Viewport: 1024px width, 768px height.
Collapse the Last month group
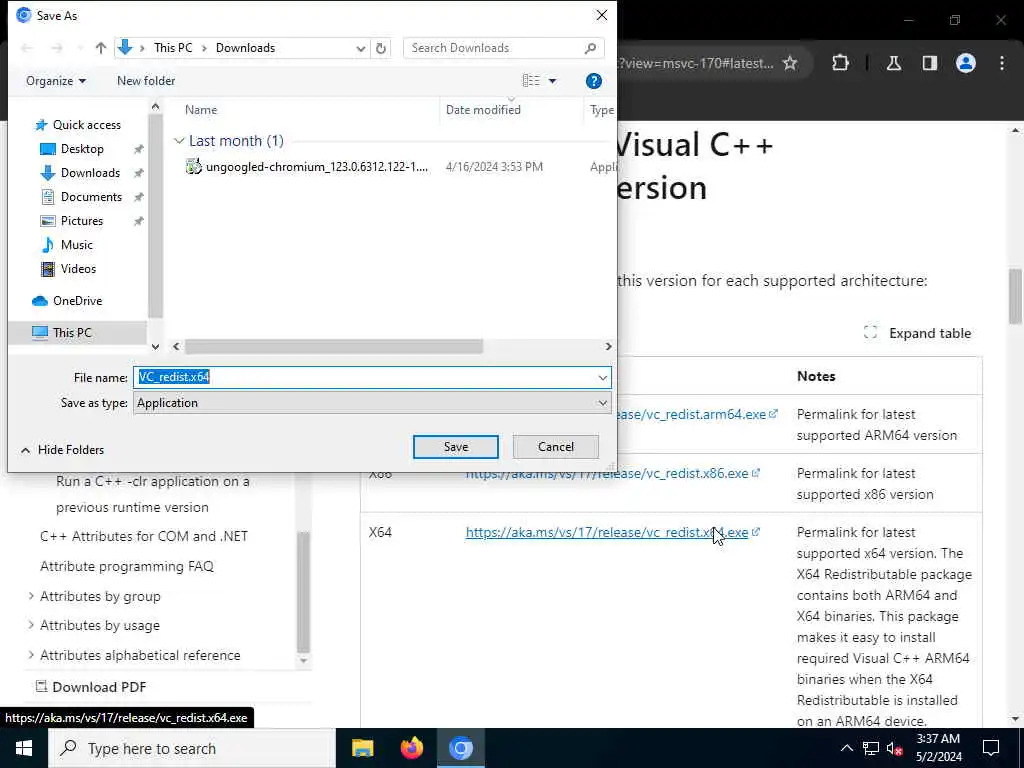click(180, 140)
